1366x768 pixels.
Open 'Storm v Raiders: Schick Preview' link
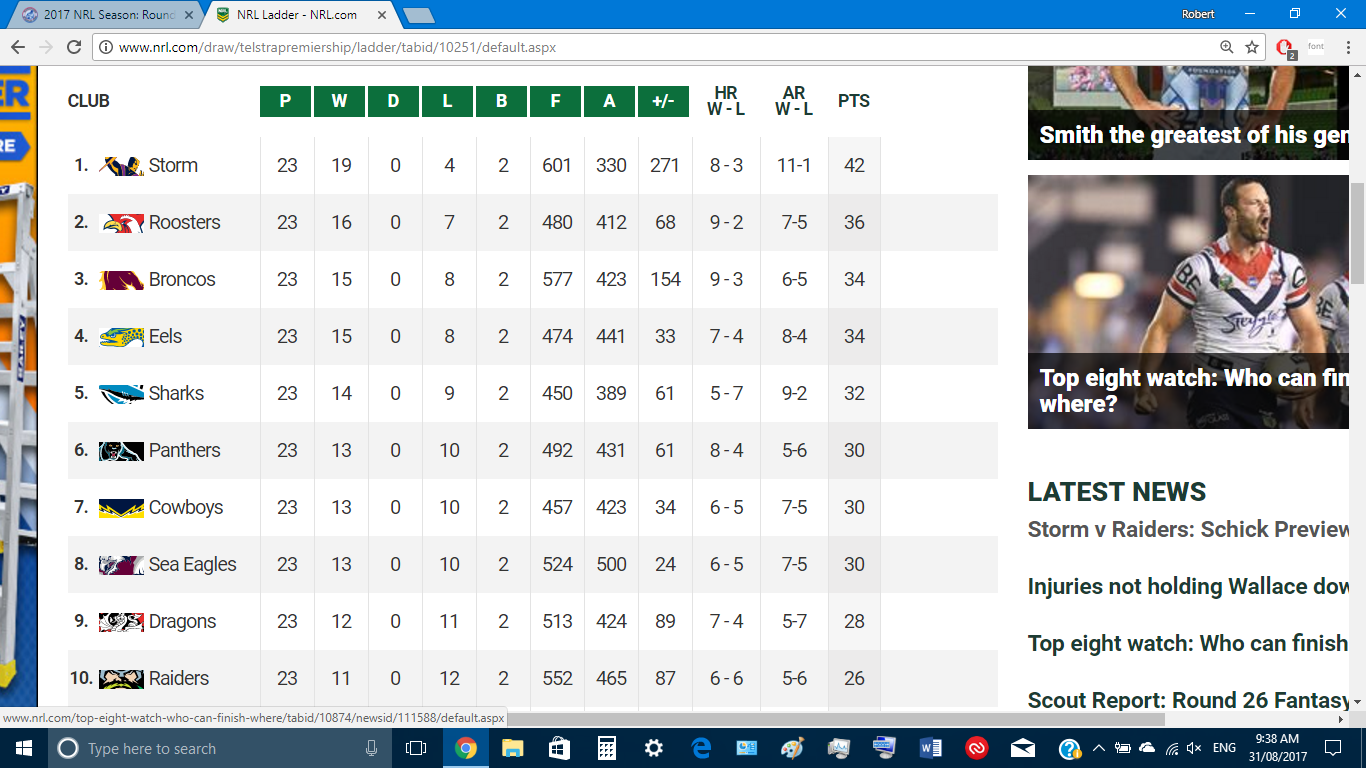pyautogui.click(x=1189, y=530)
